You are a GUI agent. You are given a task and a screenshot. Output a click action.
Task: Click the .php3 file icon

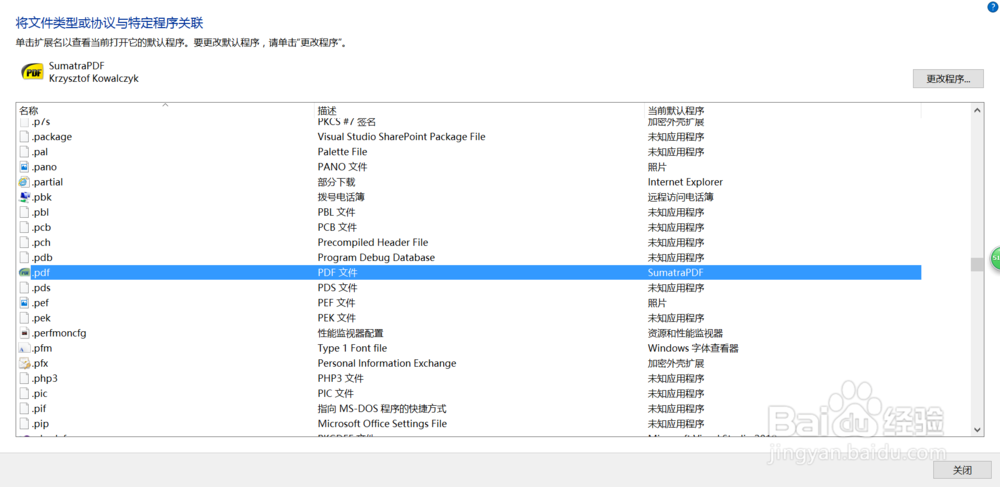(x=24, y=379)
